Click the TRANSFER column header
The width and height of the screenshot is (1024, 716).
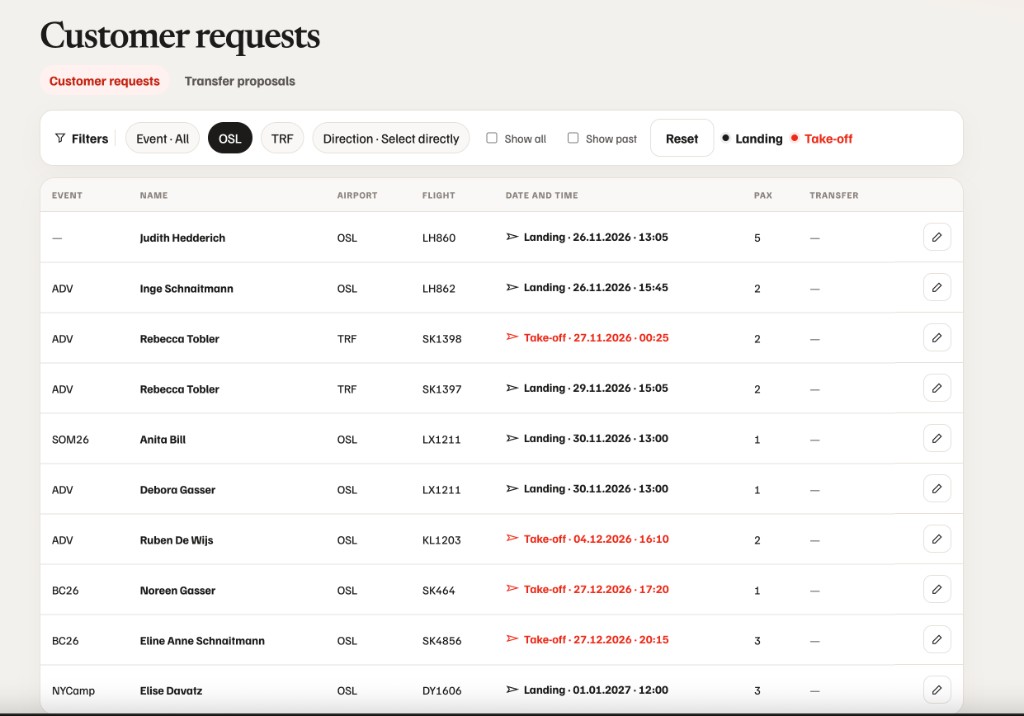pyautogui.click(x=834, y=195)
